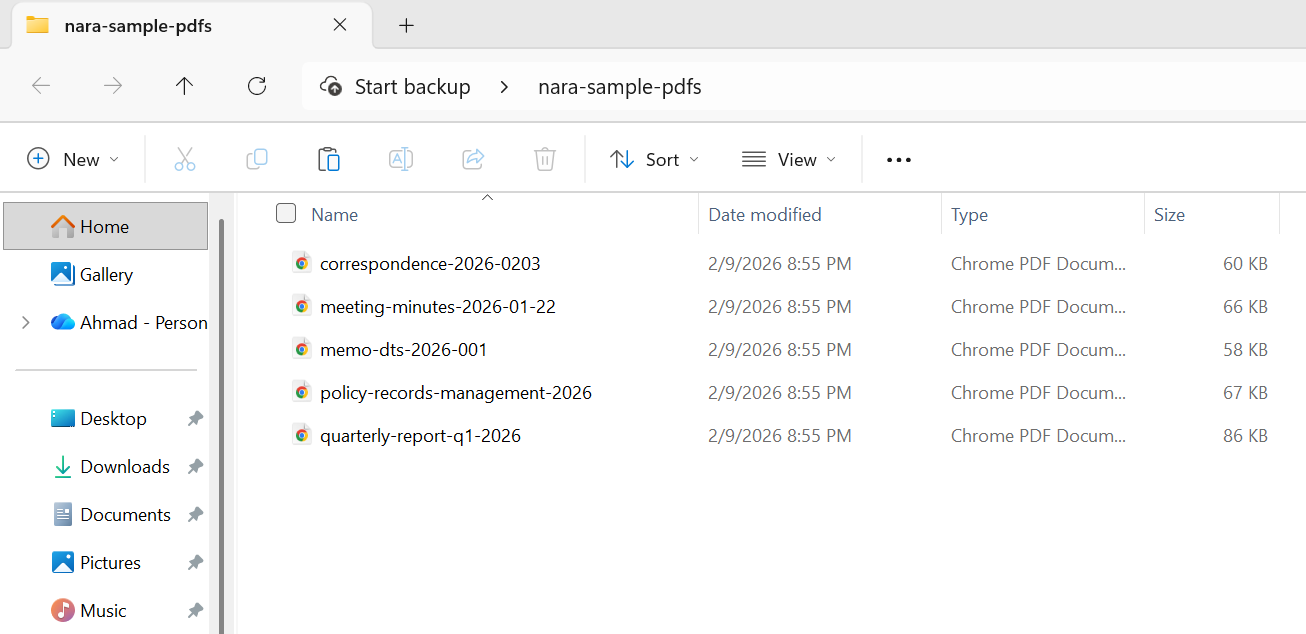
Task: Select the Rename icon
Action: [400, 159]
